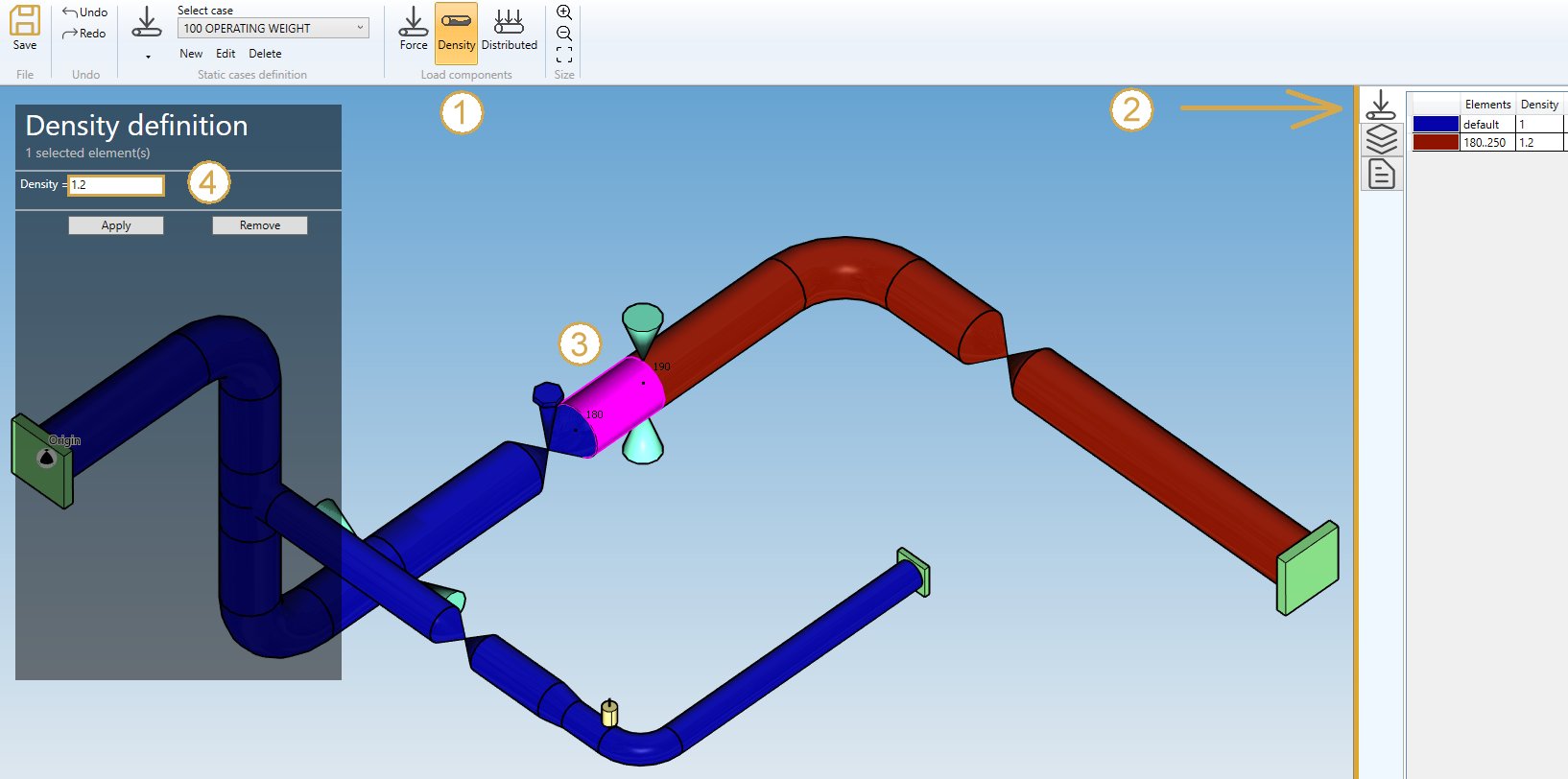Zoom in with magnifier plus icon
Screen dimensions: 1568x779
pos(564,12)
